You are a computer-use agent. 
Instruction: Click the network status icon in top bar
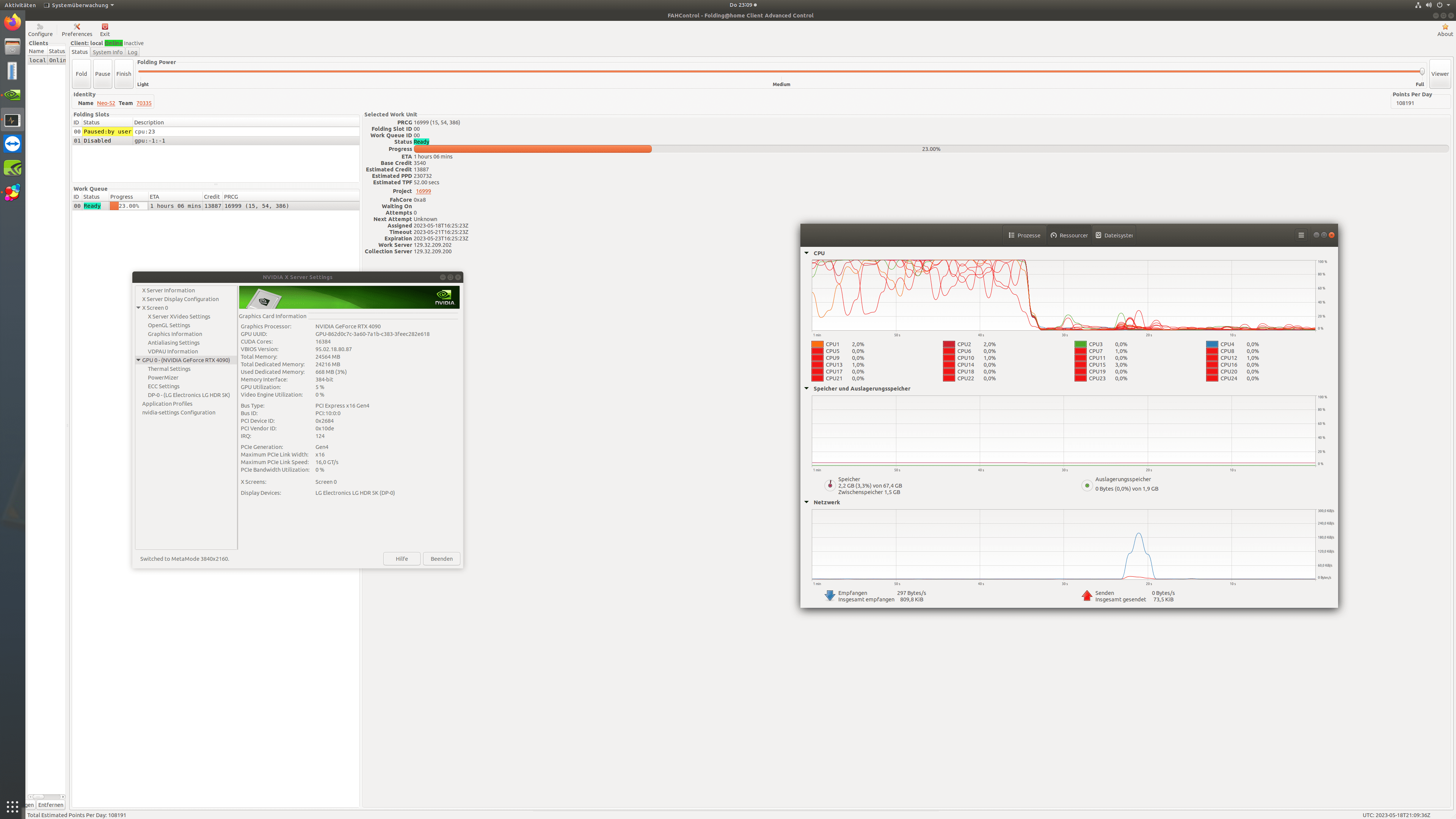coord(1418,5)
